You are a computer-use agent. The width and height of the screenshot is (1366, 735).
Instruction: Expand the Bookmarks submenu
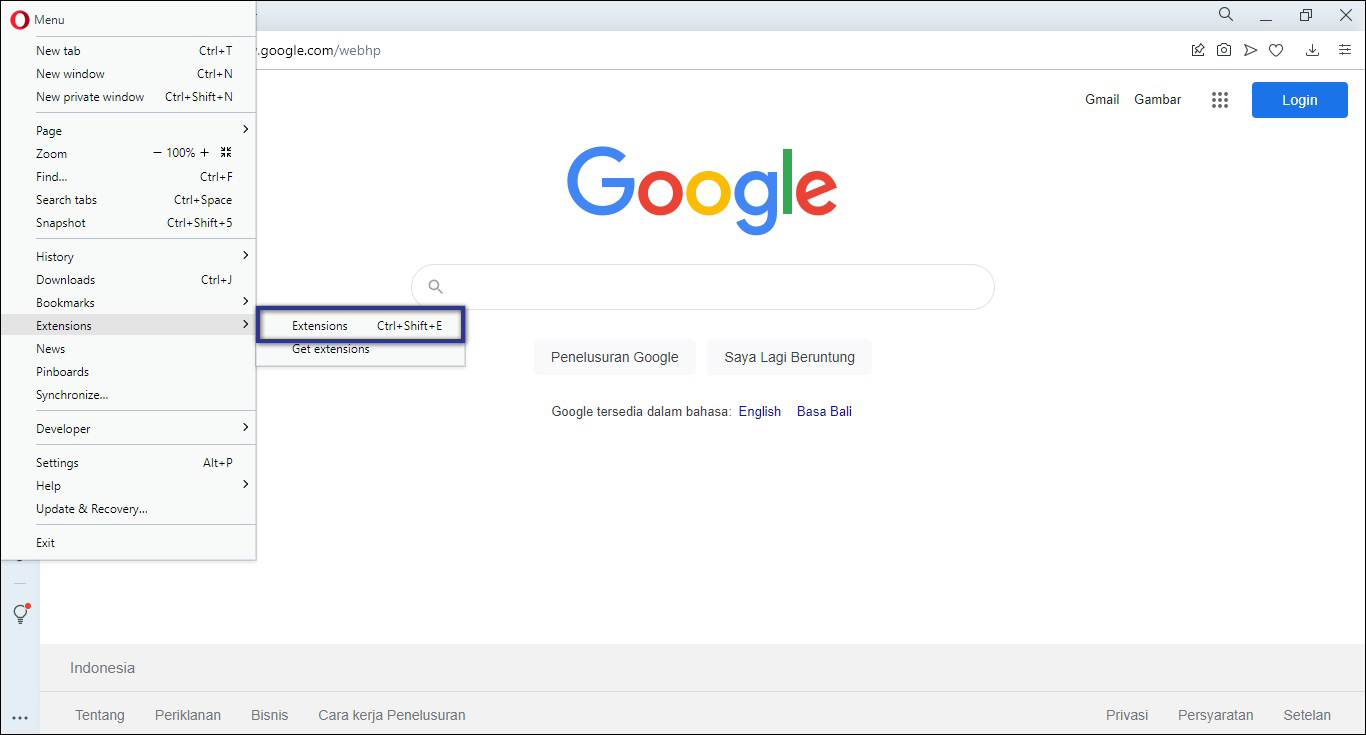(64, 302)
